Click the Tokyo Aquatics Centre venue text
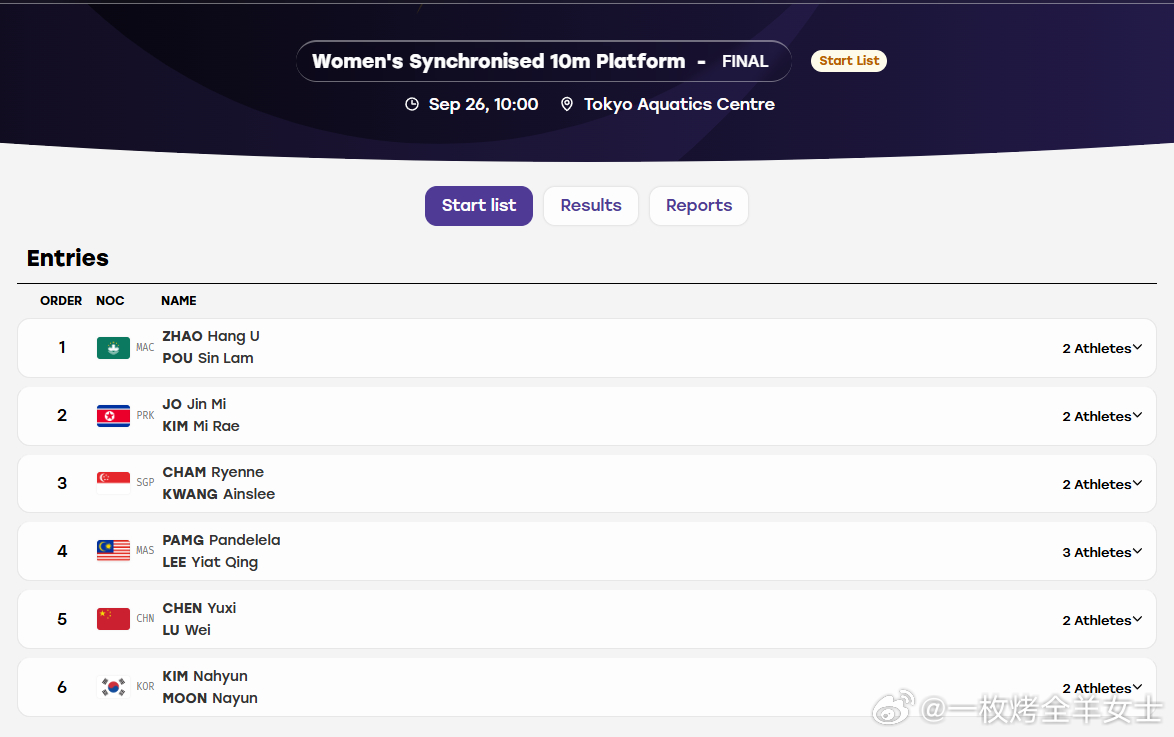This screenshot has width=1174, height=737. [679, 104]
